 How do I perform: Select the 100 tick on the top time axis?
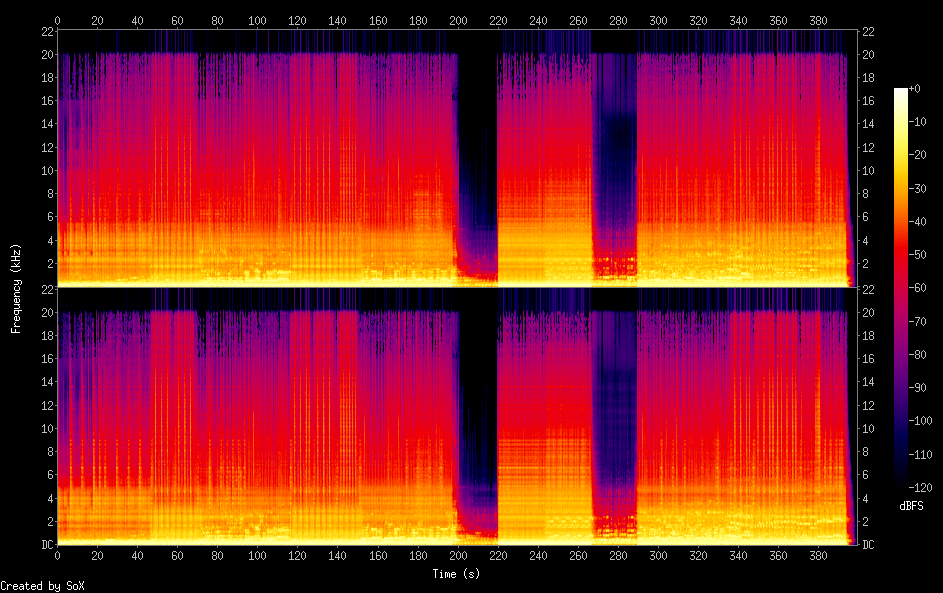click(x=258, y=19)
